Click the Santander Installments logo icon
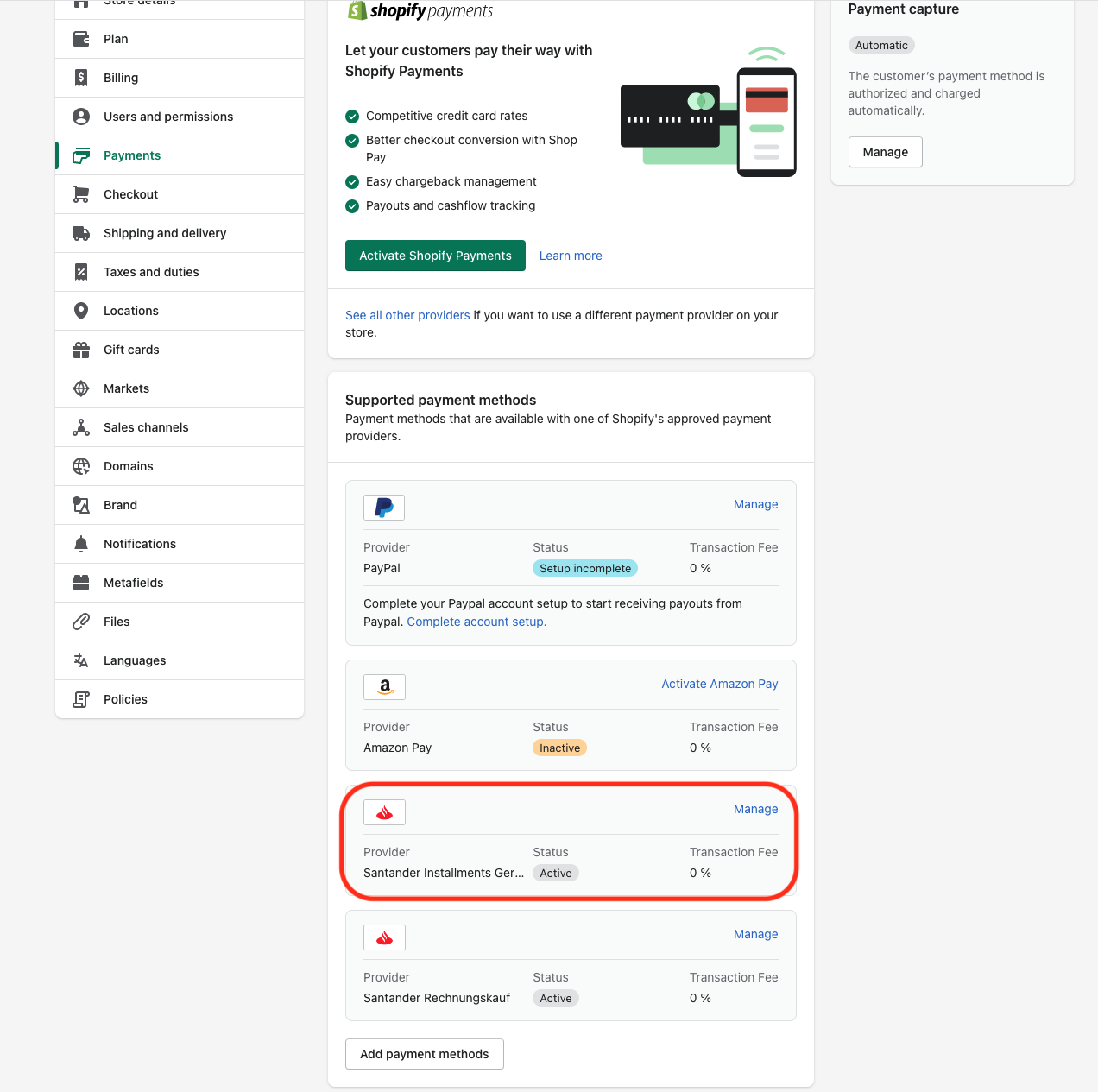 point(384,812)
